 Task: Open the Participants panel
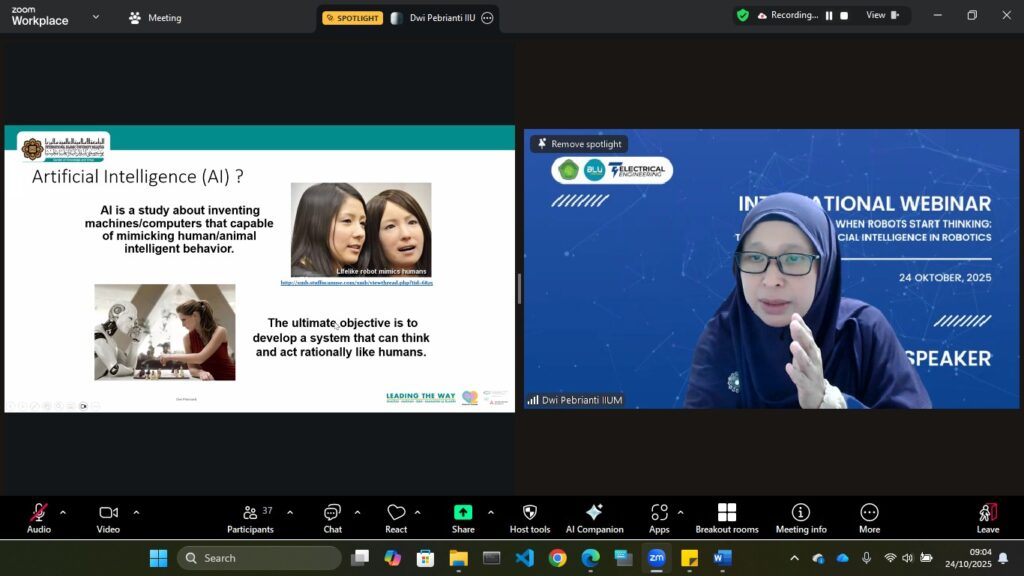coord(250,517)
